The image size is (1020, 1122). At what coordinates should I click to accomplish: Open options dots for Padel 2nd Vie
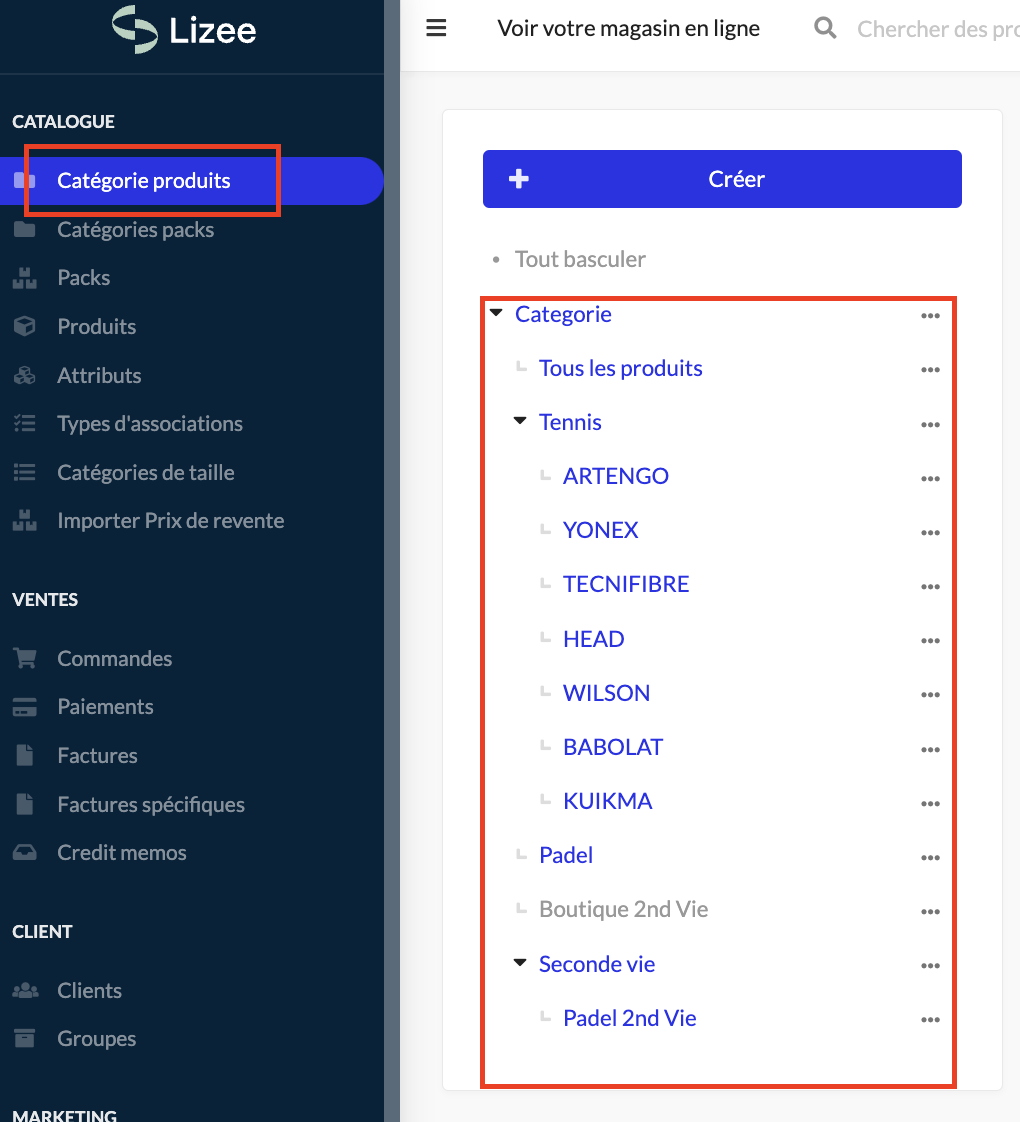tap(930, 1020)
